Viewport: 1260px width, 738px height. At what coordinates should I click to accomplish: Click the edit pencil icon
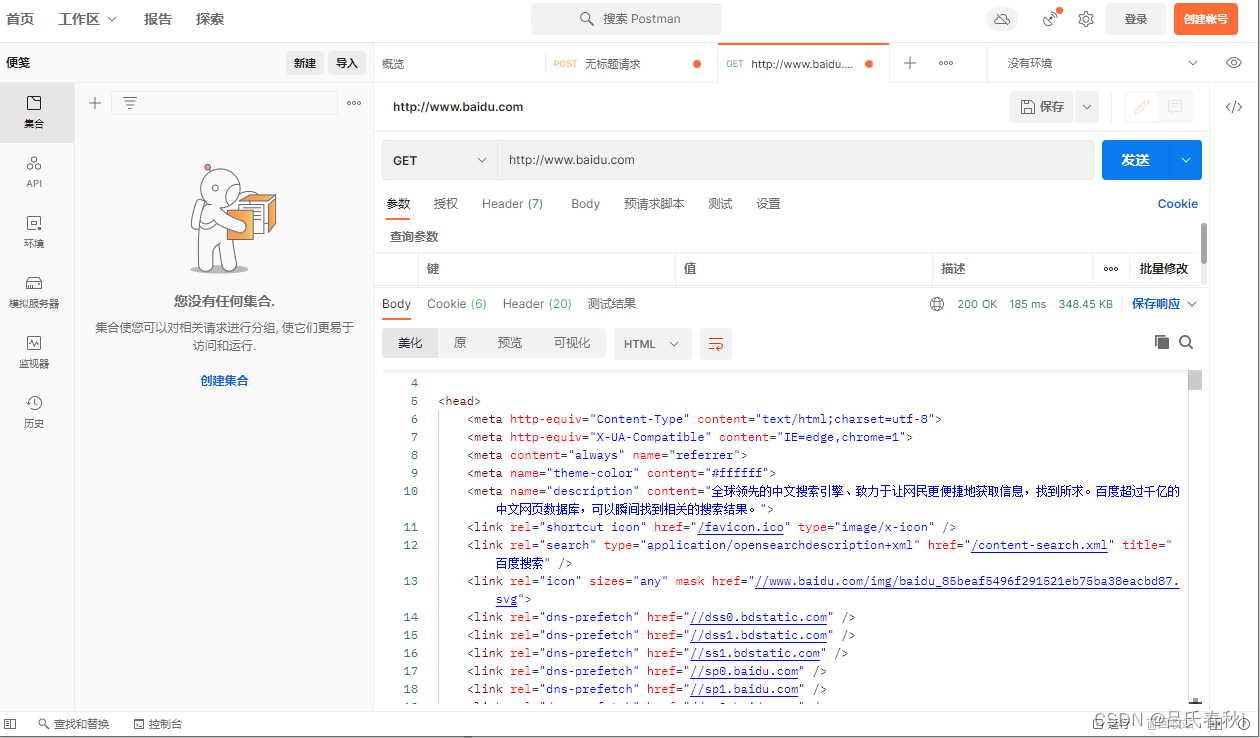1142,107
